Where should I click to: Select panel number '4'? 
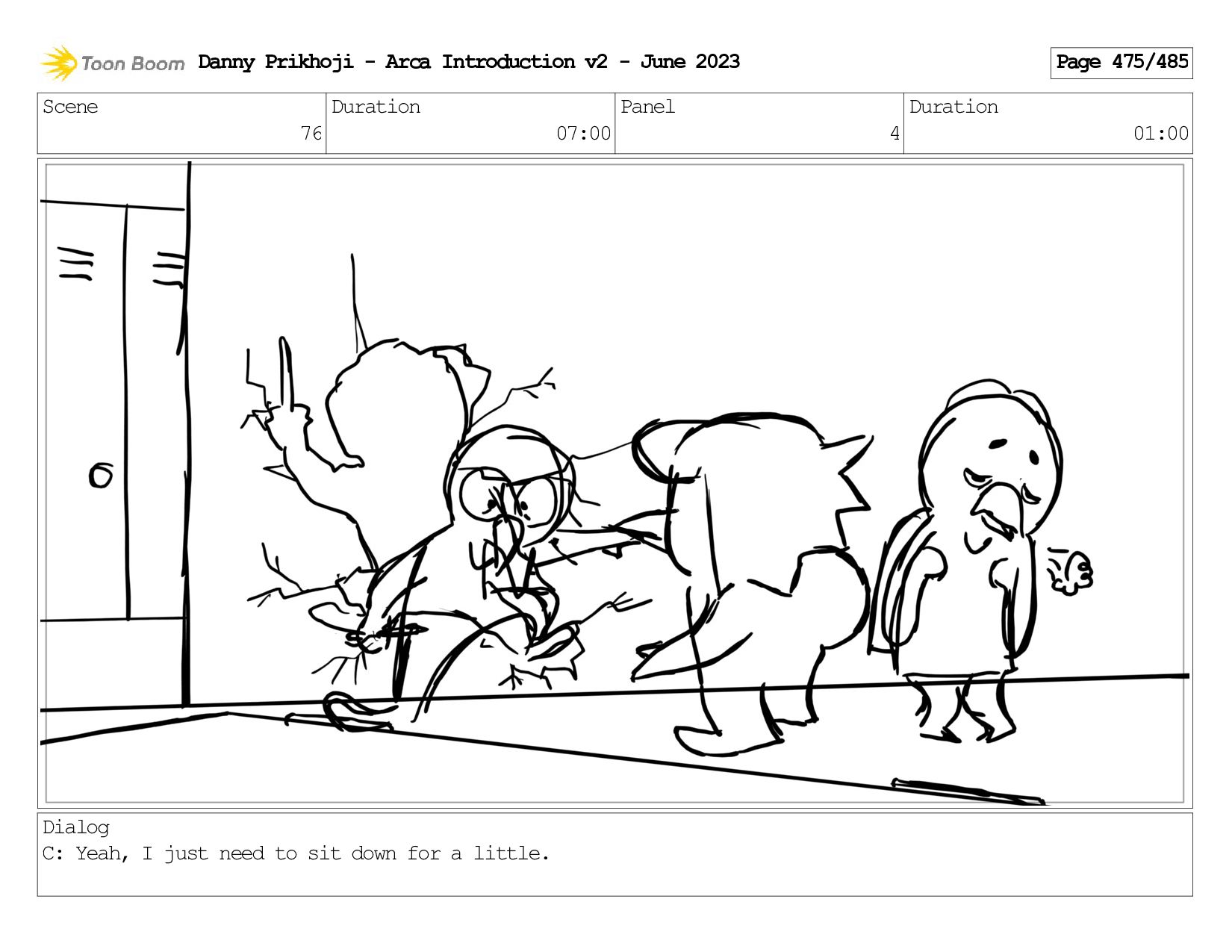[x=895, y=134]
